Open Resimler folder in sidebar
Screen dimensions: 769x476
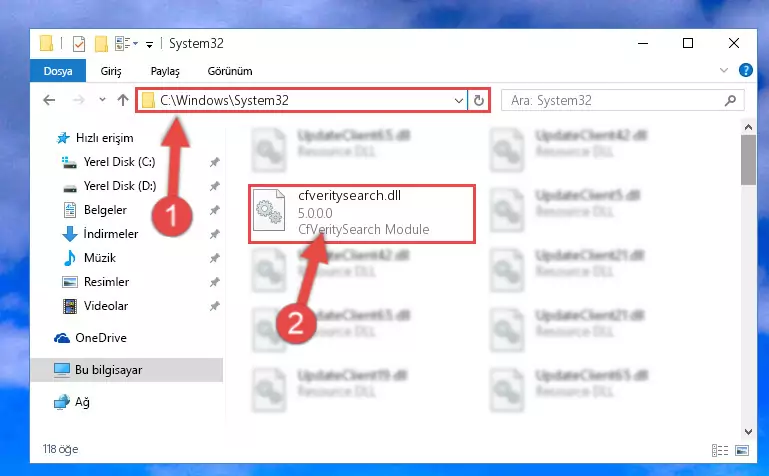click(x=96, y=282)
